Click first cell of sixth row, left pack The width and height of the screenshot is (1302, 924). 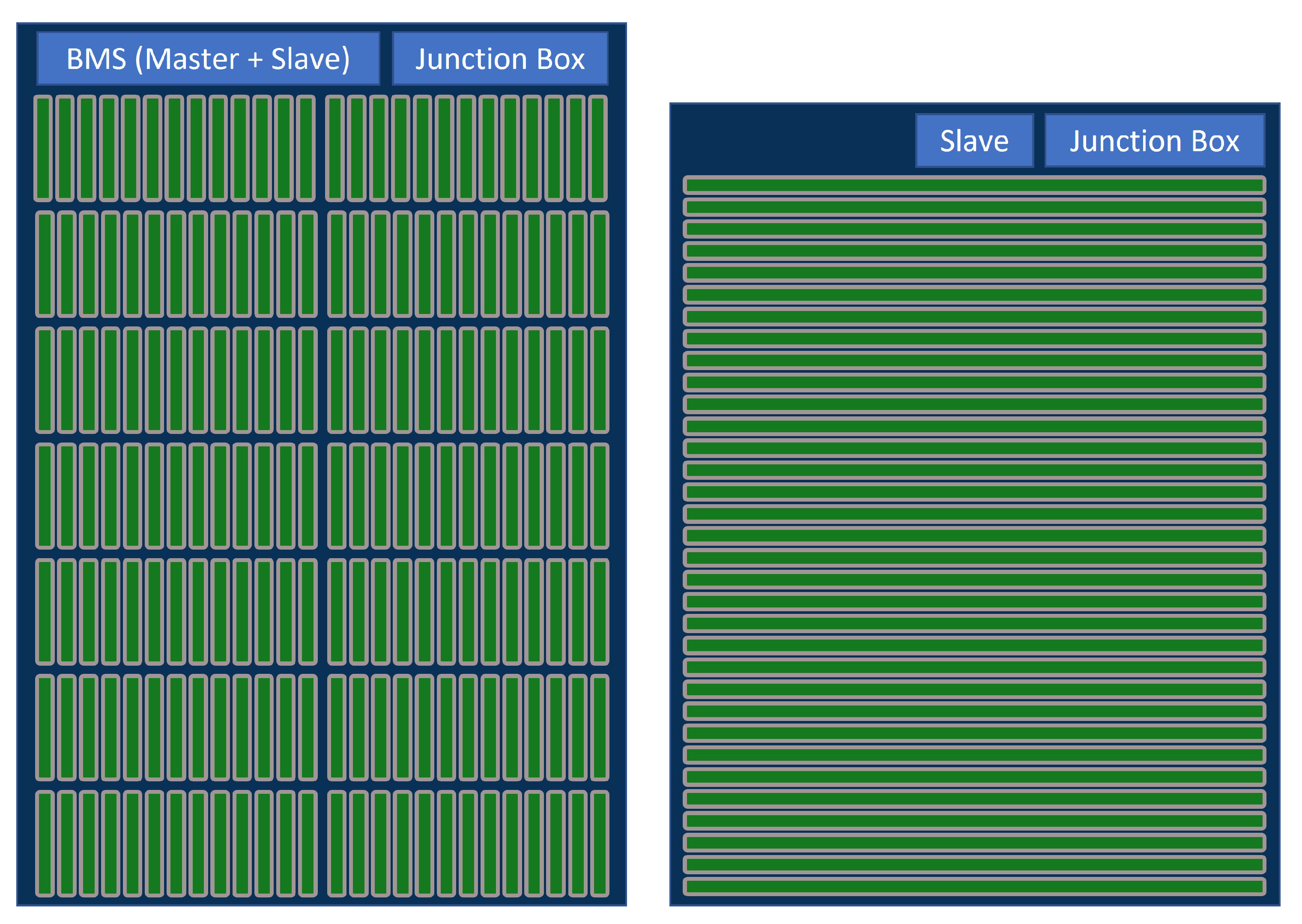click(x=45, y=727)
